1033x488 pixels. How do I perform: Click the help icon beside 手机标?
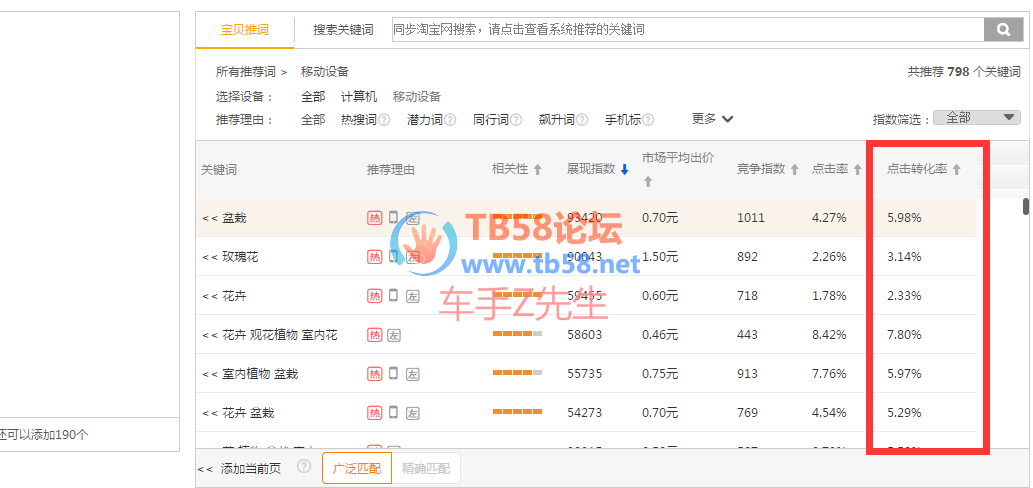coord(649,120)
